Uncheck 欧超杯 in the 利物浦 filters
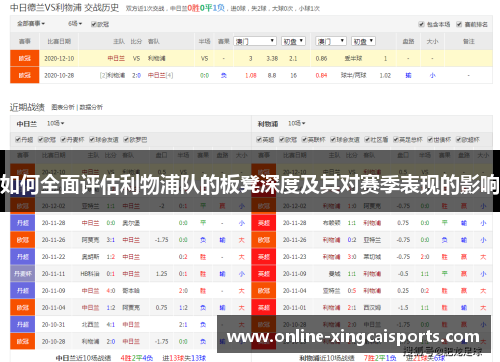This screenshot has height=362, width=500. coord(459,139)
